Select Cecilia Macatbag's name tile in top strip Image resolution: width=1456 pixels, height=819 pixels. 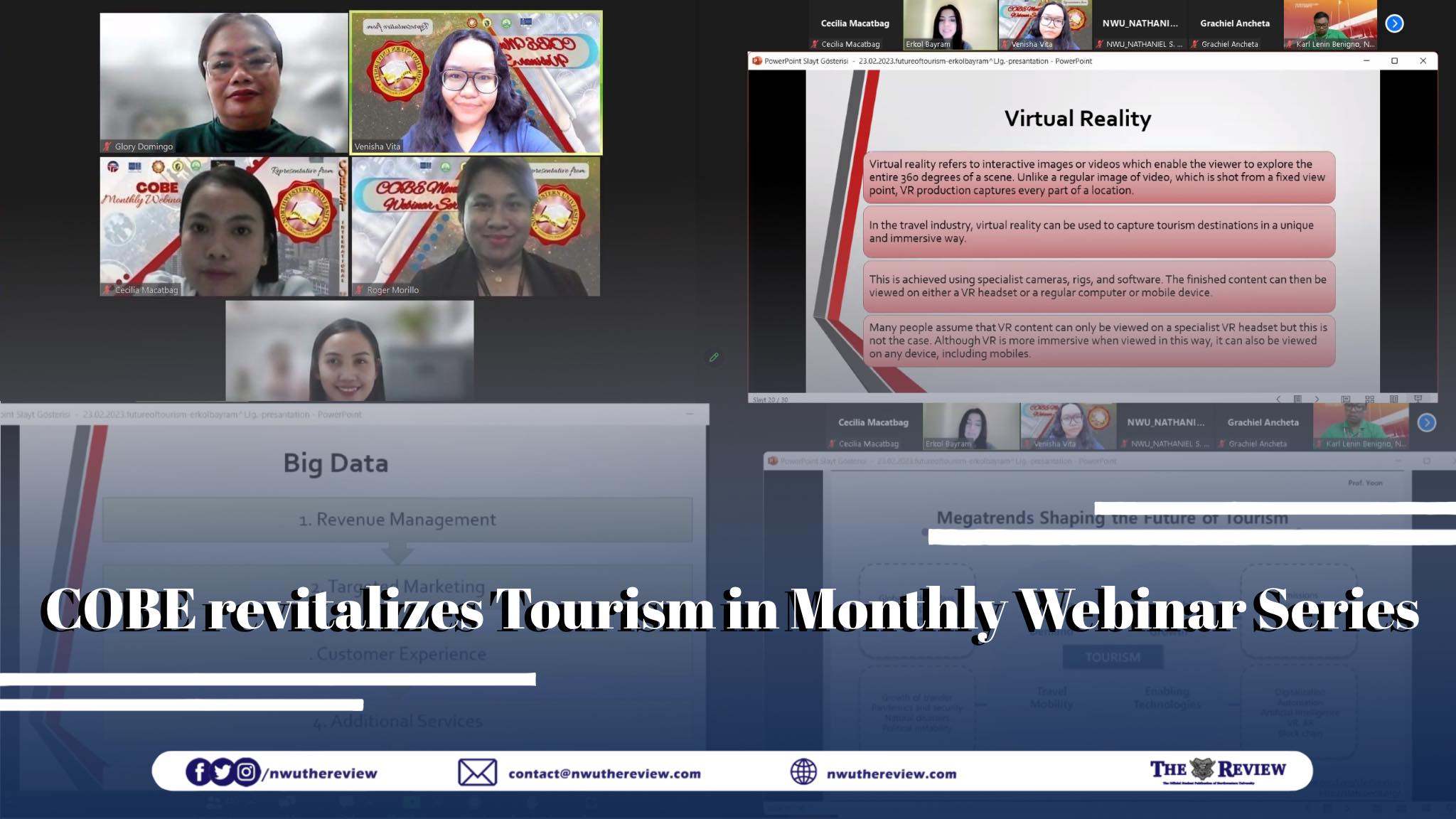click(x=855, y=25)
